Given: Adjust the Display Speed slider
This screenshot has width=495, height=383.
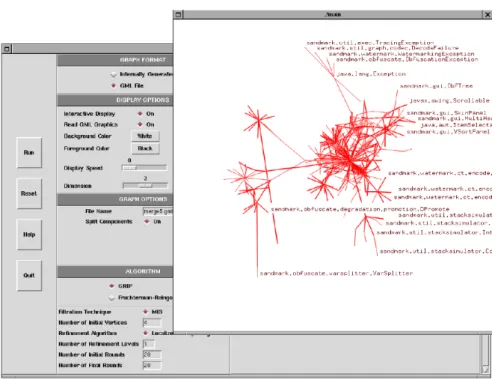Looking at the screenshot, I should [144, 168].
